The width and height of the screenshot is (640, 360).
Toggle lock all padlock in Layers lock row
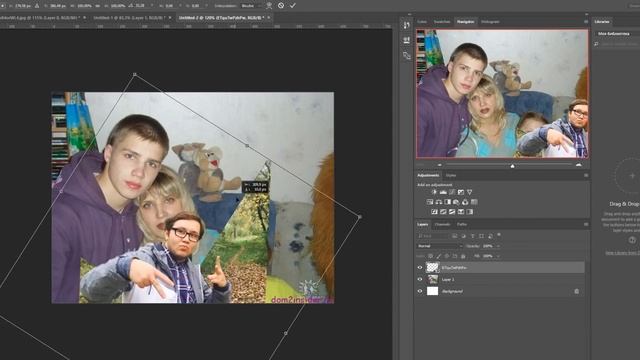(x=463, y=256)
